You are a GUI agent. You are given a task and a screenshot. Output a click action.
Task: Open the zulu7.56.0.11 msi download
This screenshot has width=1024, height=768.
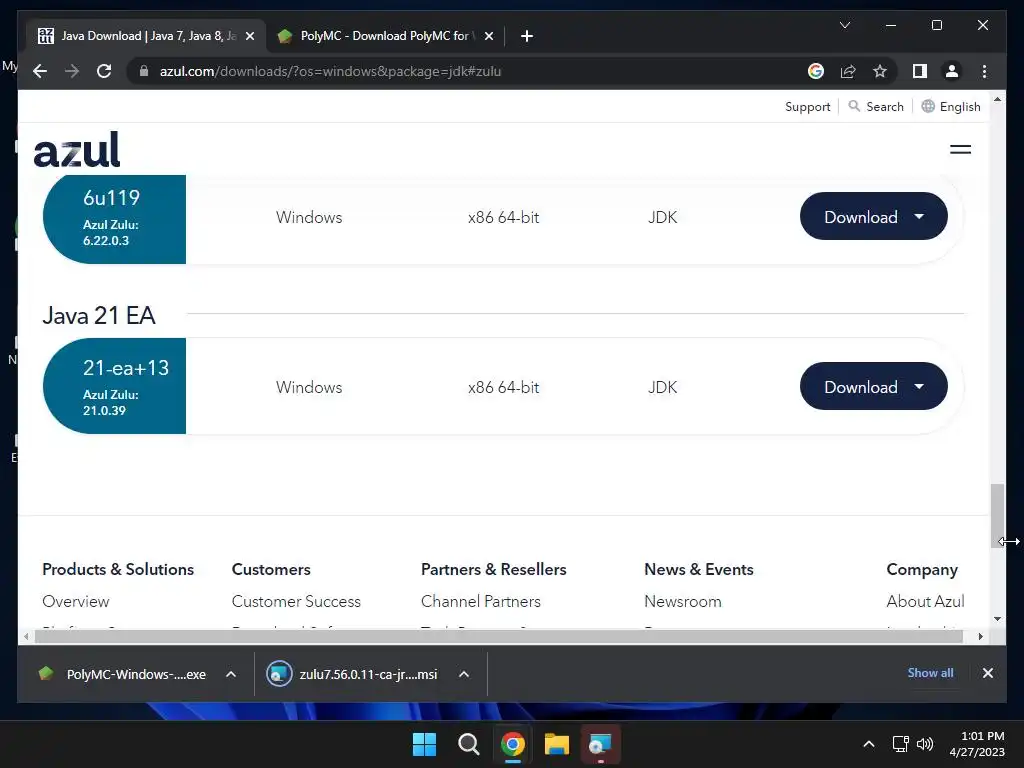(353, 674)
